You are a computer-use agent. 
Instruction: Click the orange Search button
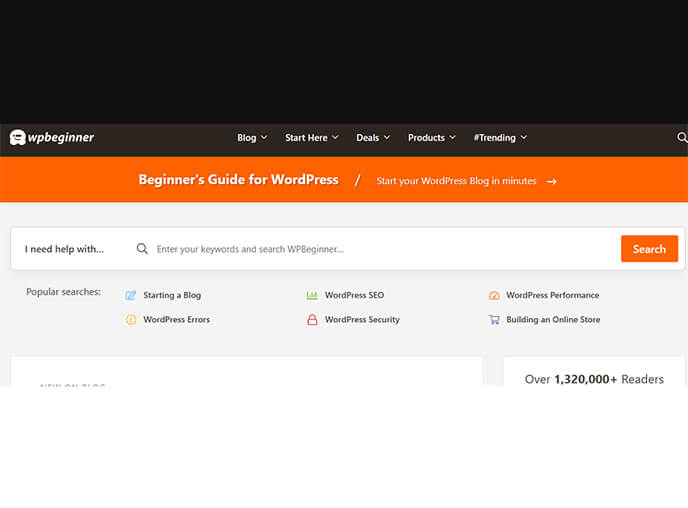pyautogui.click(x=649, y=249)
